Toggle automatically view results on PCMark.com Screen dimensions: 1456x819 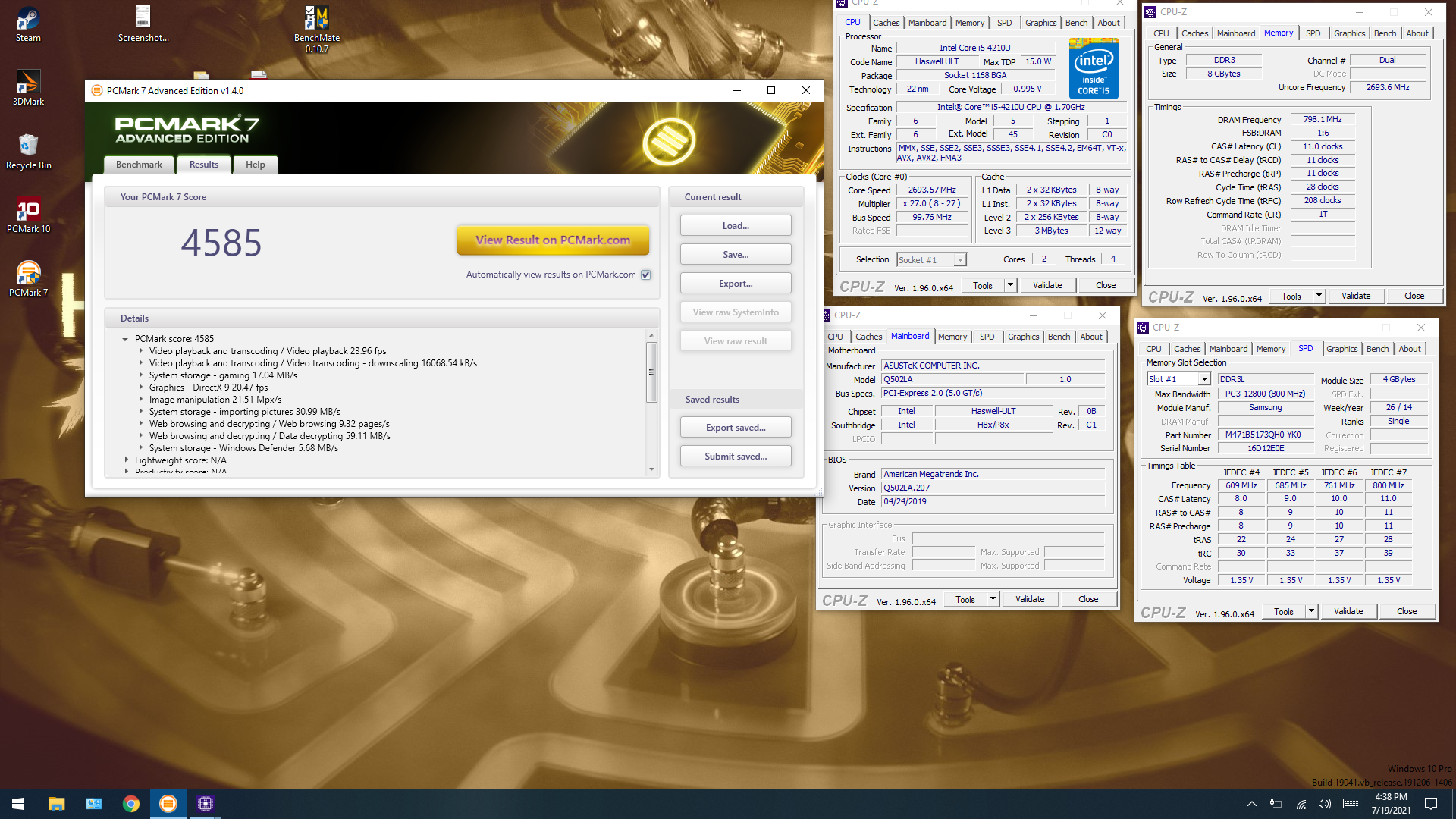click(x=646, y=275)
